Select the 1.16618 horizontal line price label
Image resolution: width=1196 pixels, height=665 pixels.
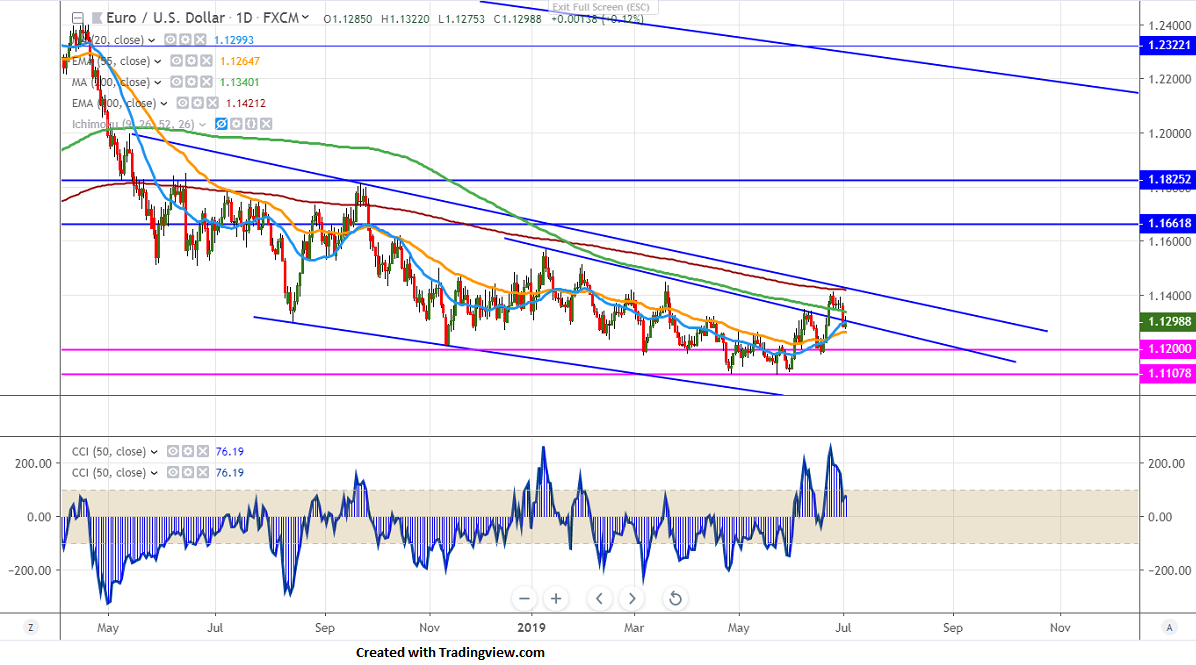click(x=1167, y=223)
